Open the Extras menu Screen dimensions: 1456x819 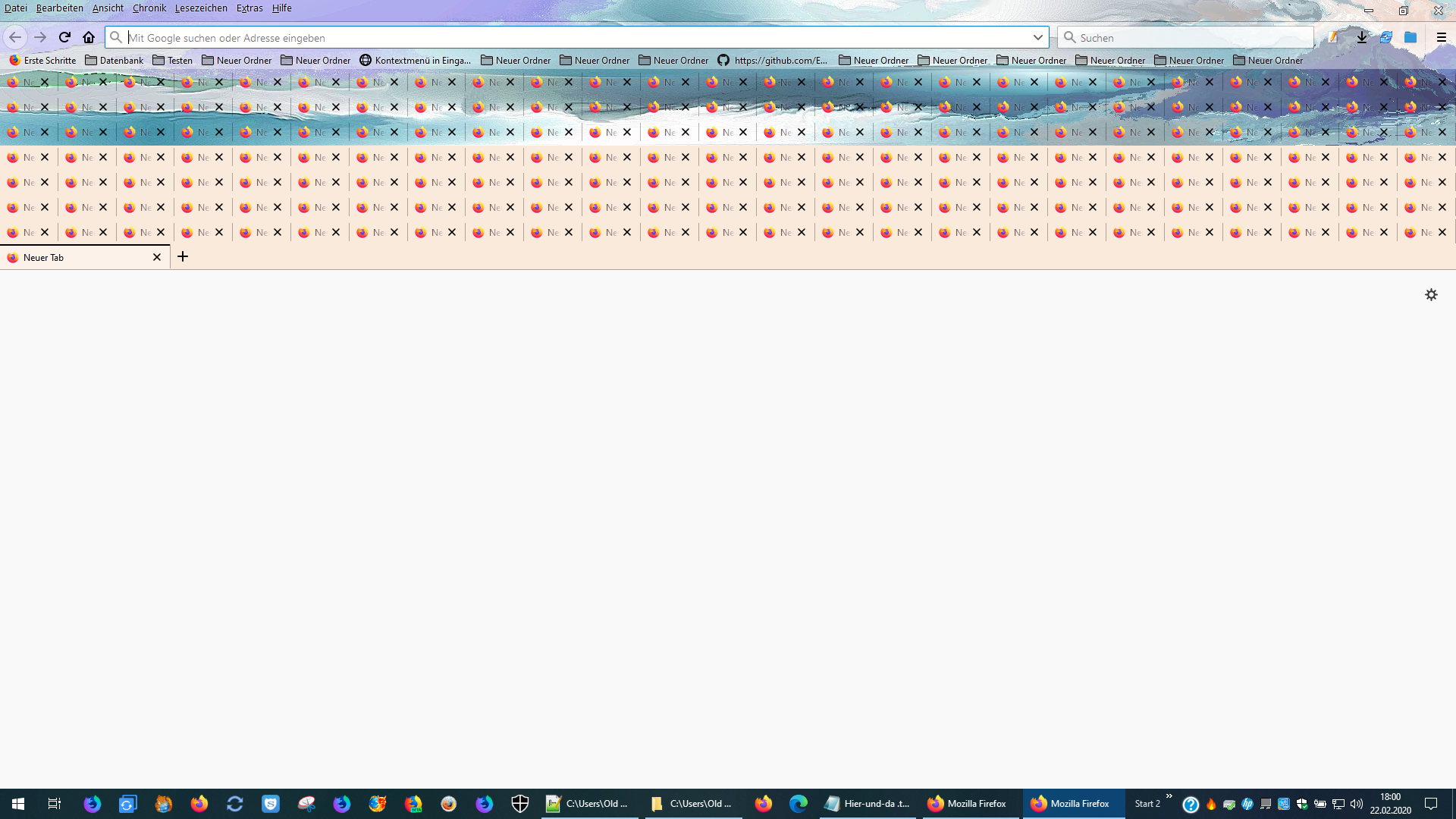coord(249,8)
